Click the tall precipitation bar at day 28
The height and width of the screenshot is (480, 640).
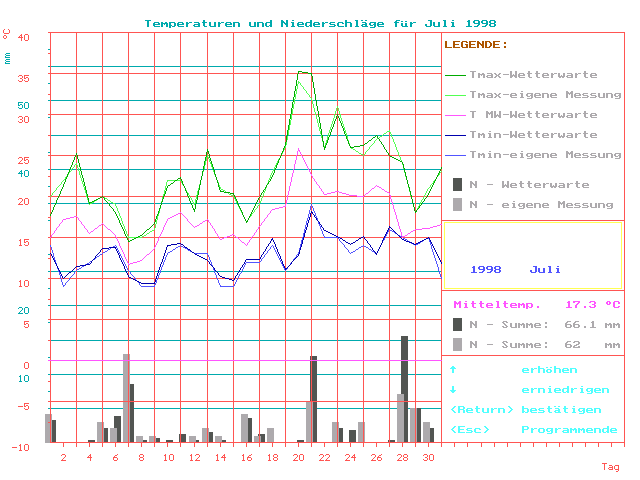(404, 388)
